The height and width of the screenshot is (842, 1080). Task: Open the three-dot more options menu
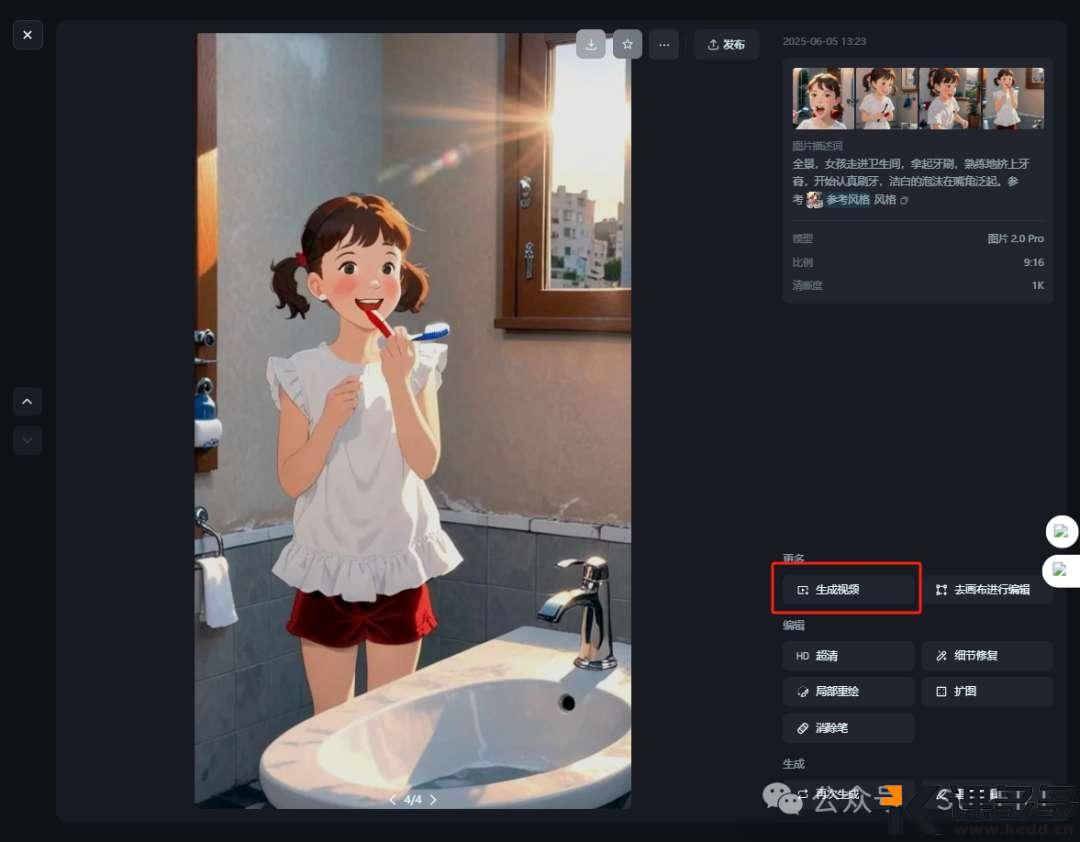click(663, 45)
